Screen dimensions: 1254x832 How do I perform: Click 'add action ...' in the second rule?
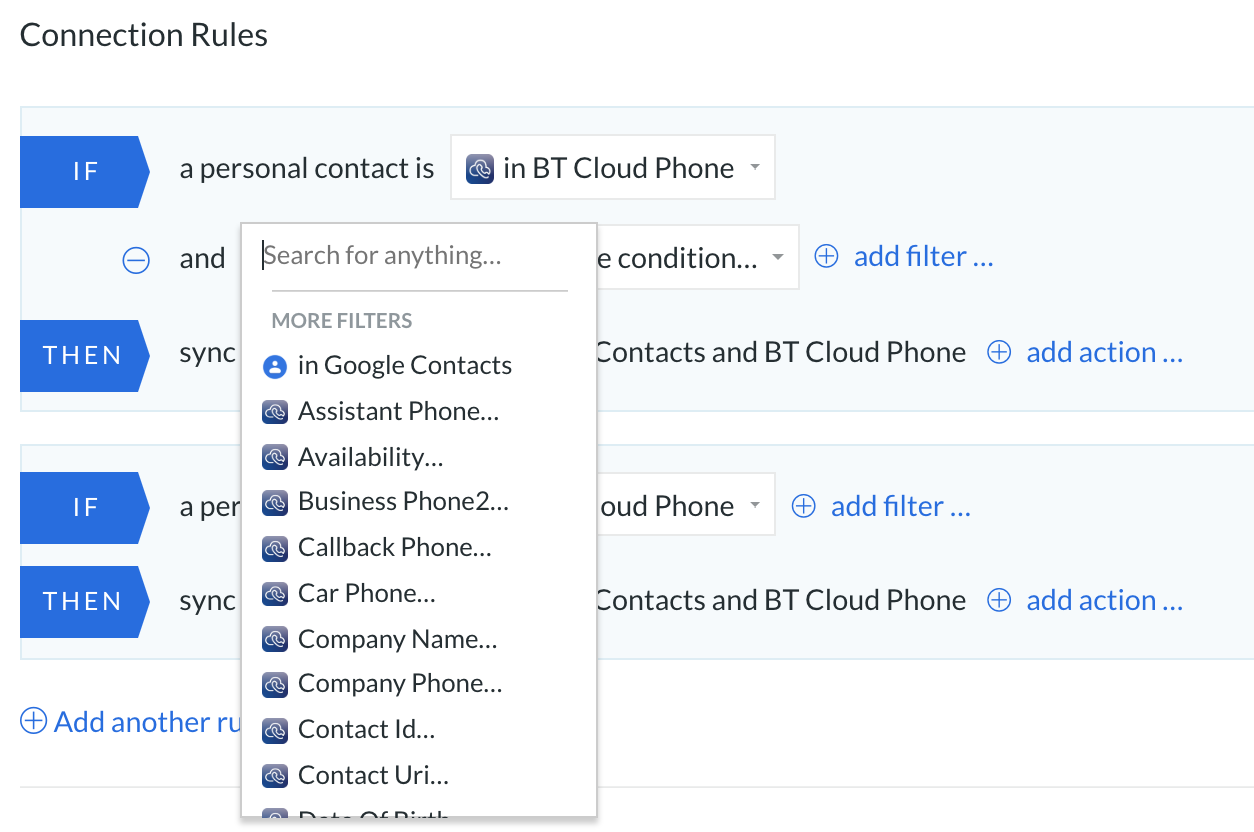(x=1105, y=600)
